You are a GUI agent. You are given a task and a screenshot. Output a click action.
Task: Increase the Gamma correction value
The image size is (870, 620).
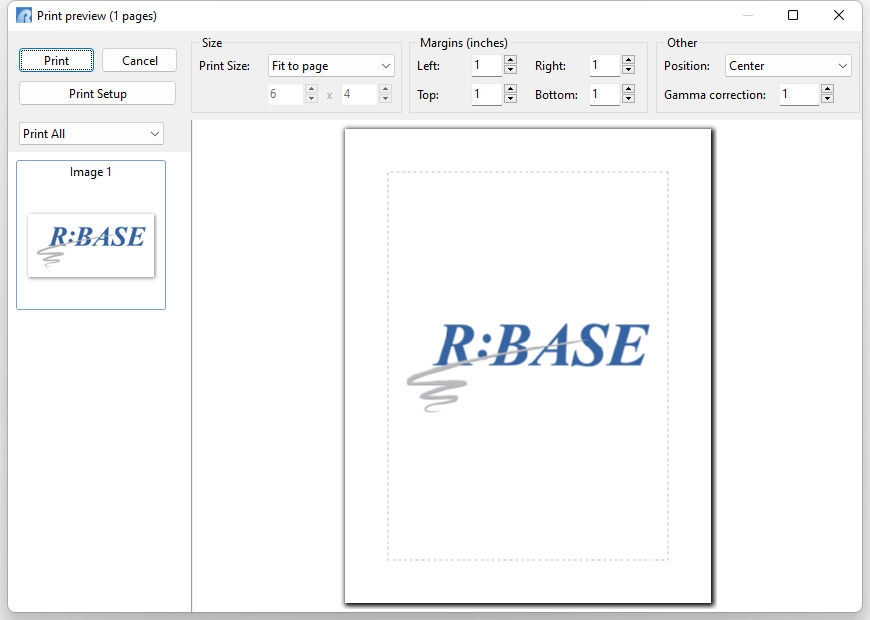[827, 89]
